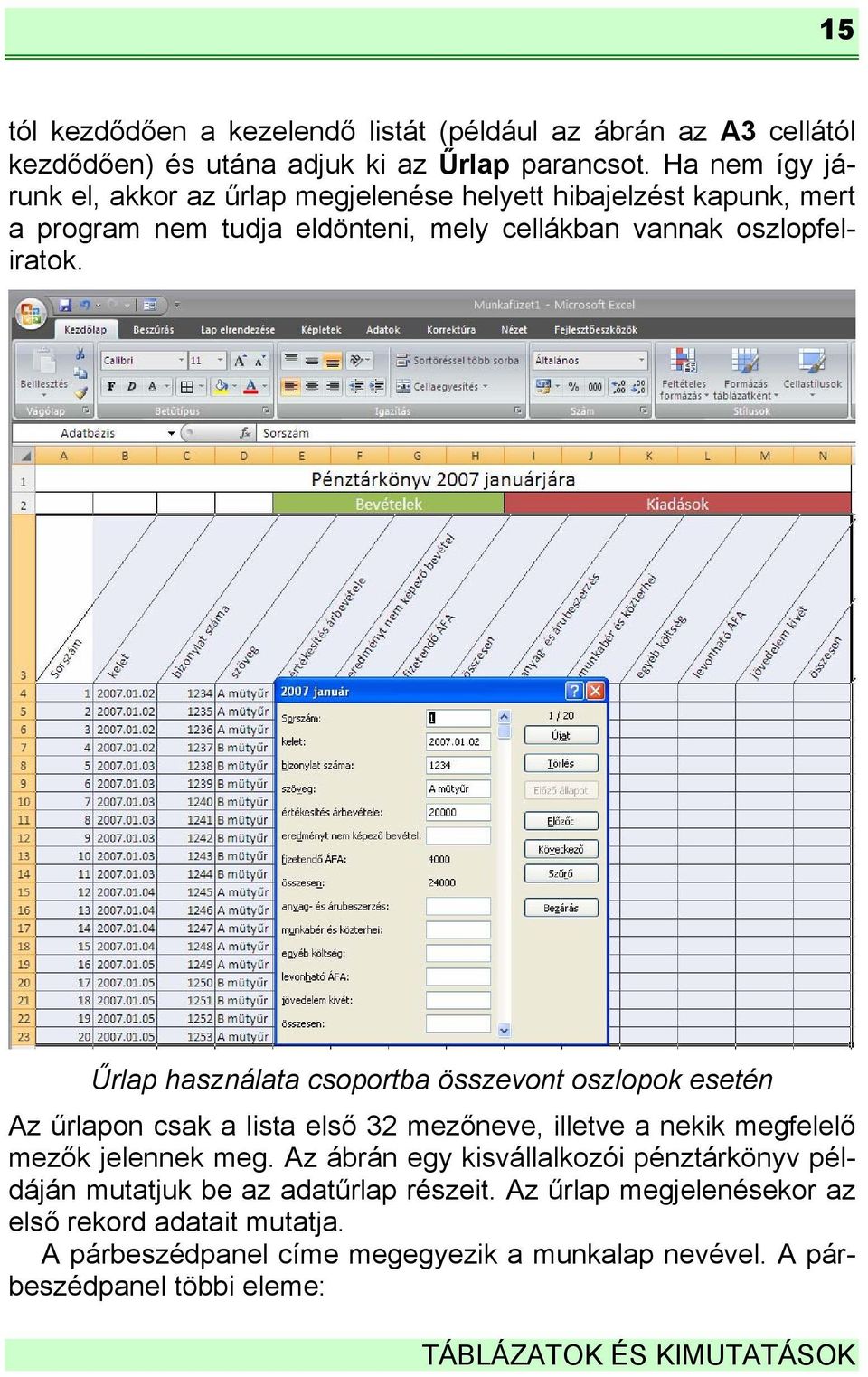
Task: Click accounting currency format icon
Action: pos(545,387)
